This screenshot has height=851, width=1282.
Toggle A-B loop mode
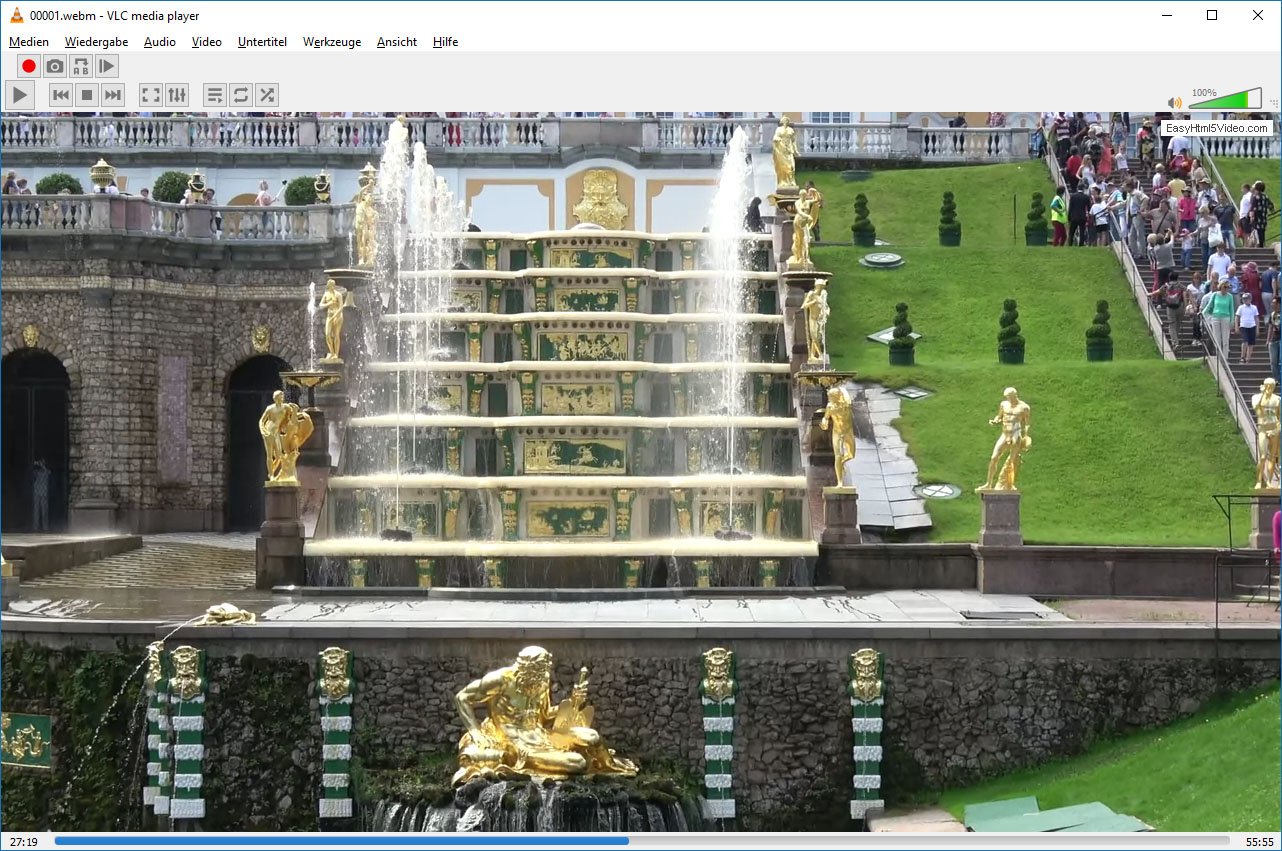[x=81, y=67]
